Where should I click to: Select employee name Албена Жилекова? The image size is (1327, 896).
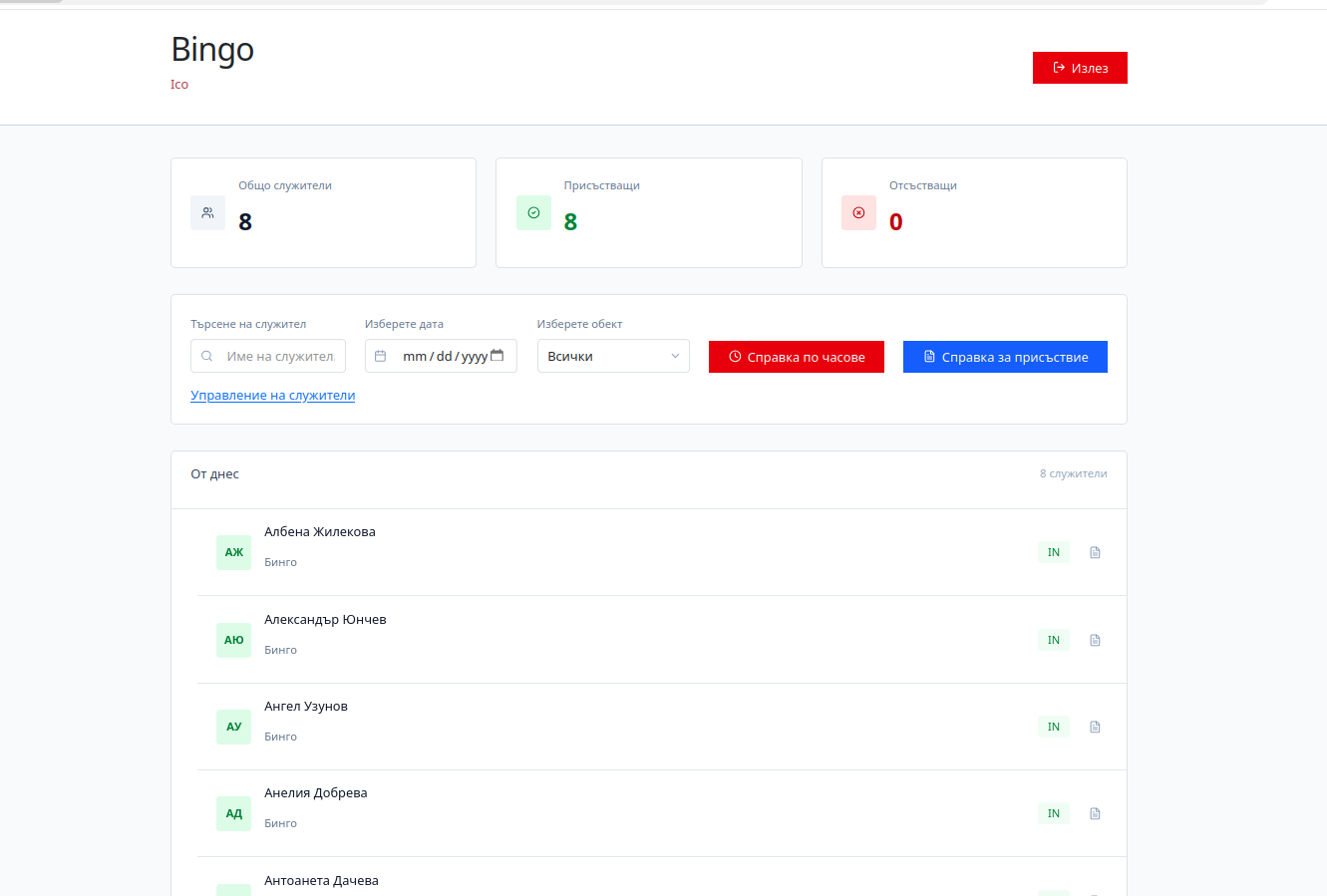(x=320, y=532)
